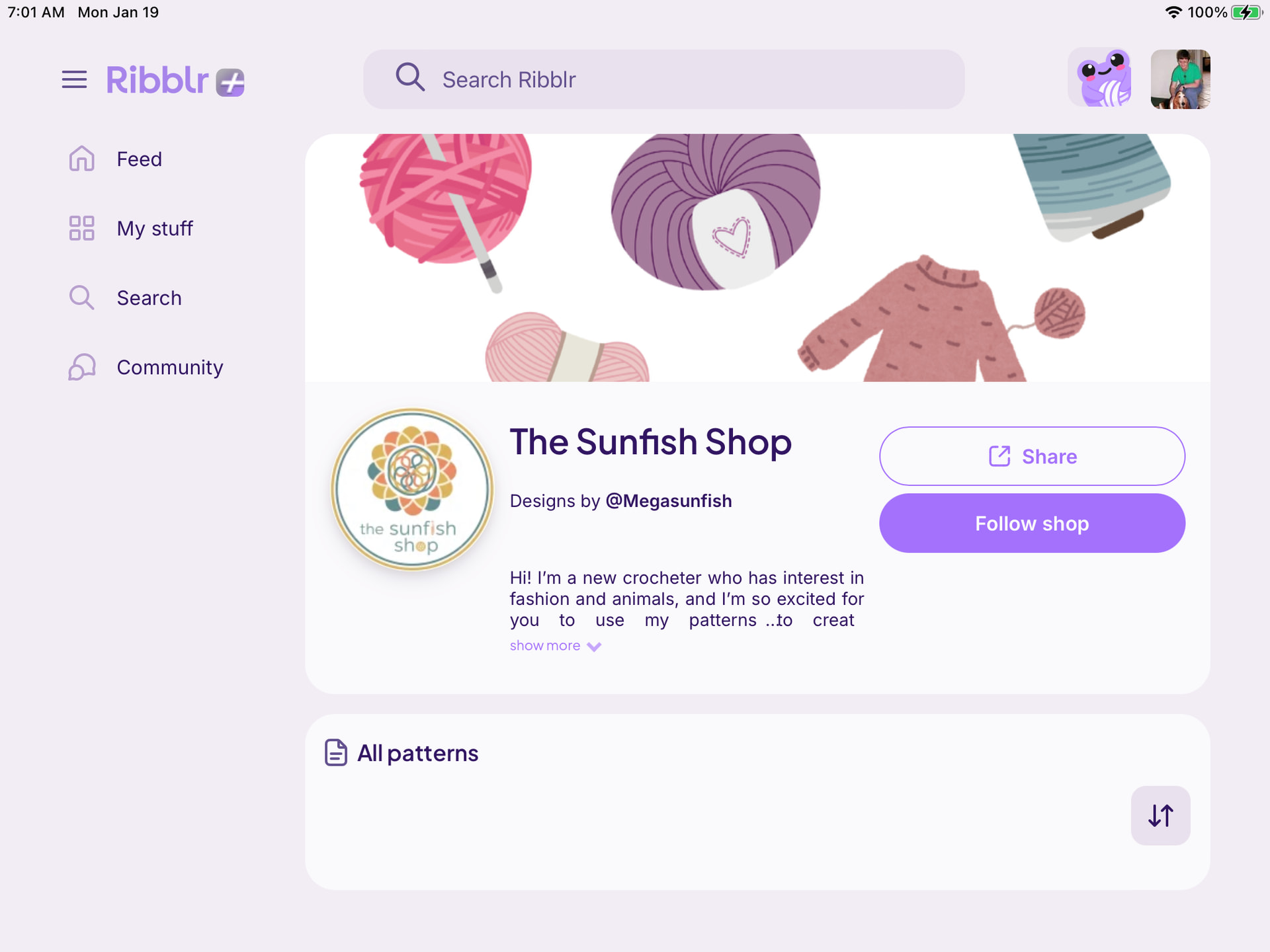Open the user profile photo
1270x952 pixels.
click(1180, 79)
